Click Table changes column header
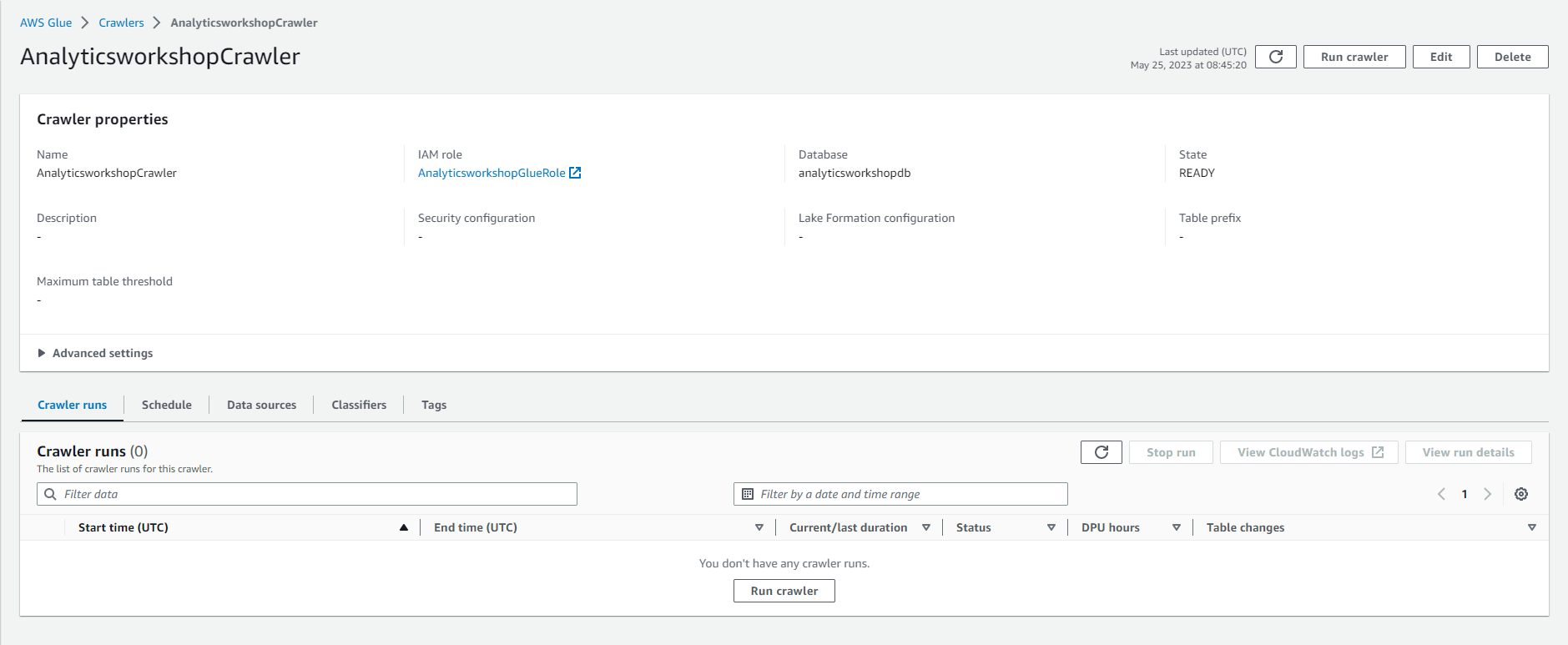Screen dimensions: 1568x645 click(1246, 527)
